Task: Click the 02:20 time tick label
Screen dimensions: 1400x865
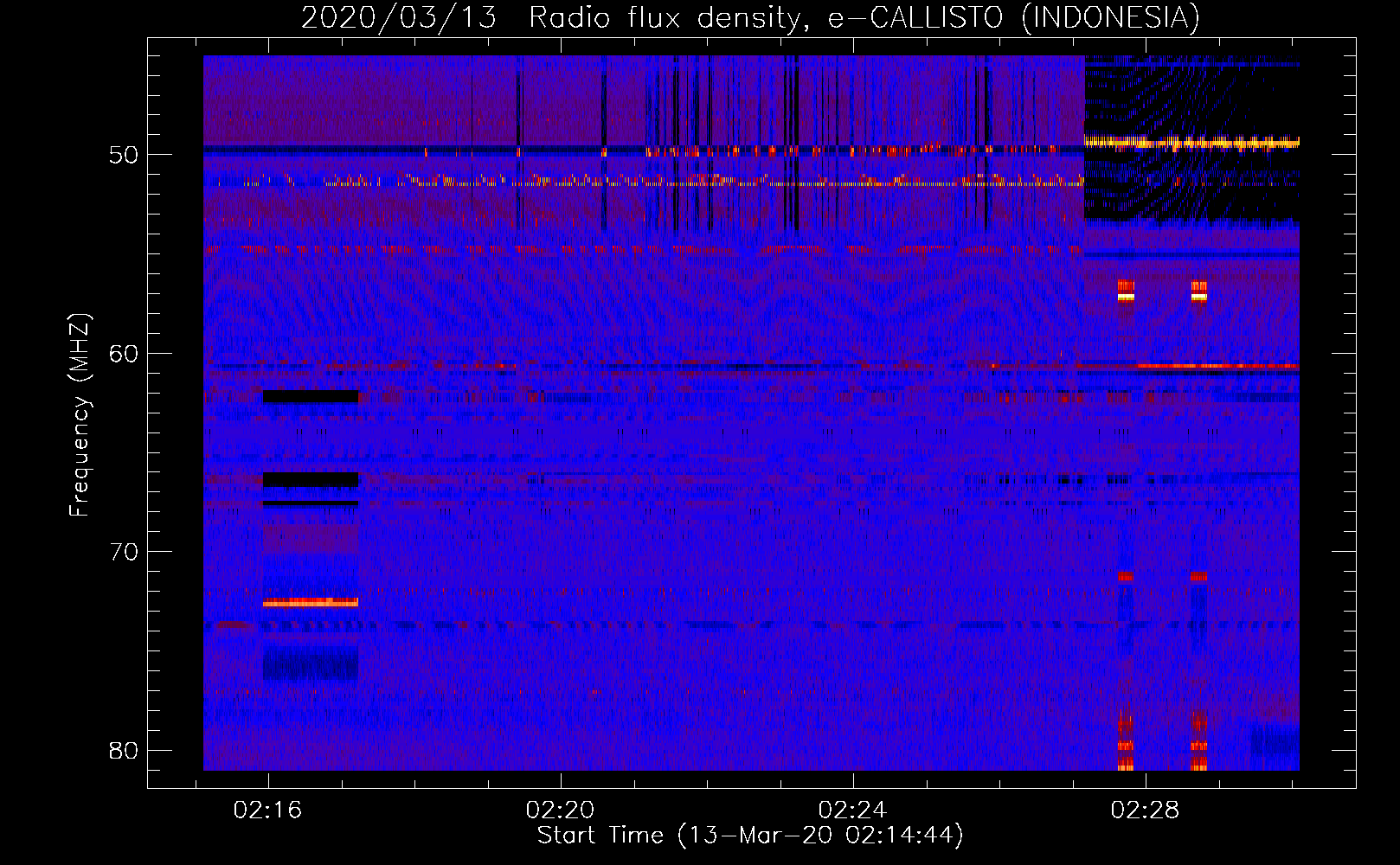Action: pos(560,810)
